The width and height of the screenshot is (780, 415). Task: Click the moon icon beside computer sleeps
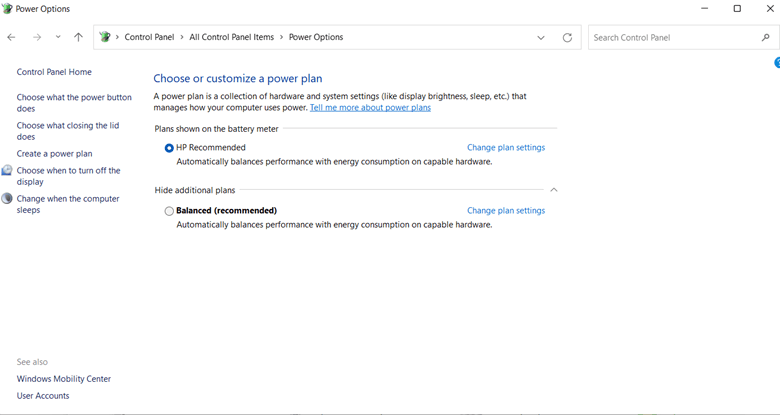click(x=7, y=199)
